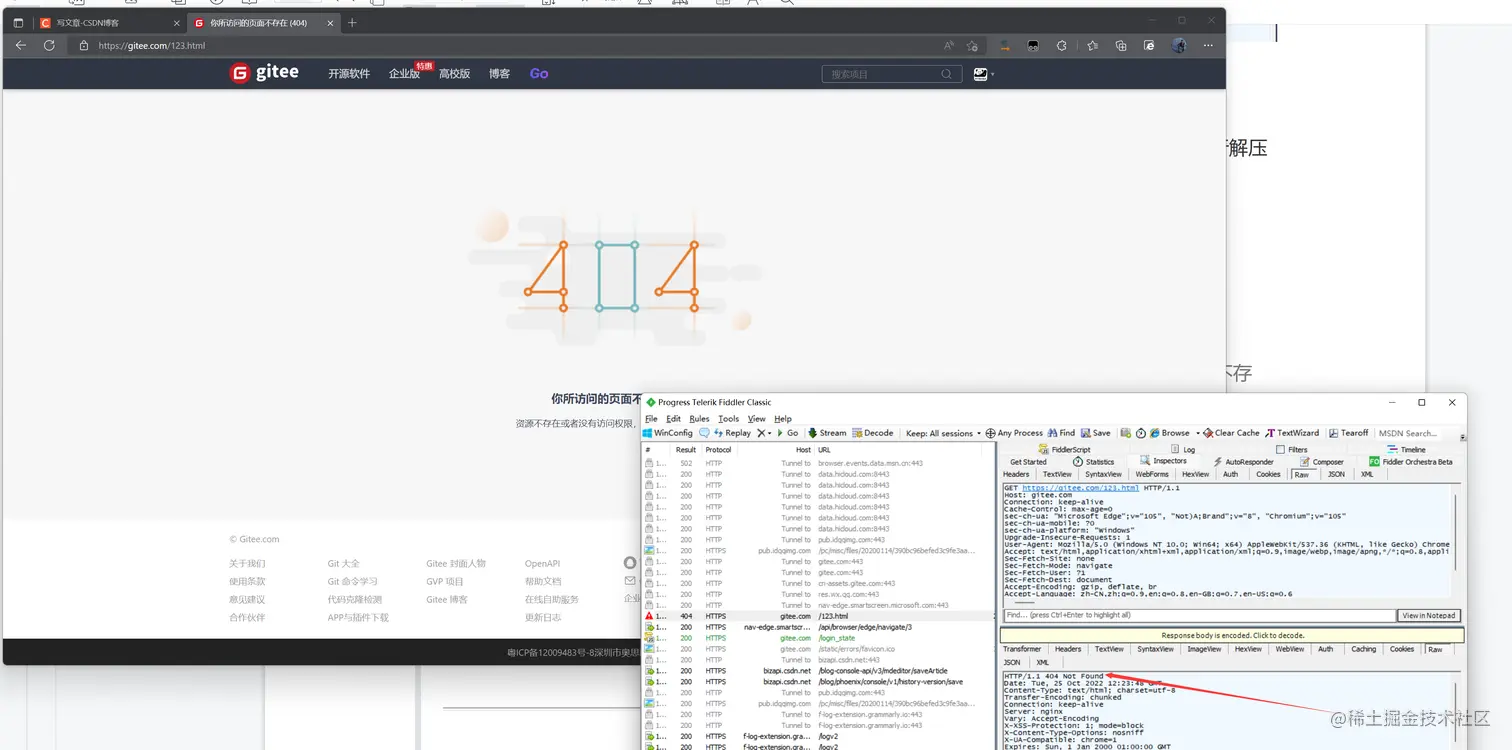Switch to the Composer tab
Screen dimensions: 1512x750
(1321, 462)
